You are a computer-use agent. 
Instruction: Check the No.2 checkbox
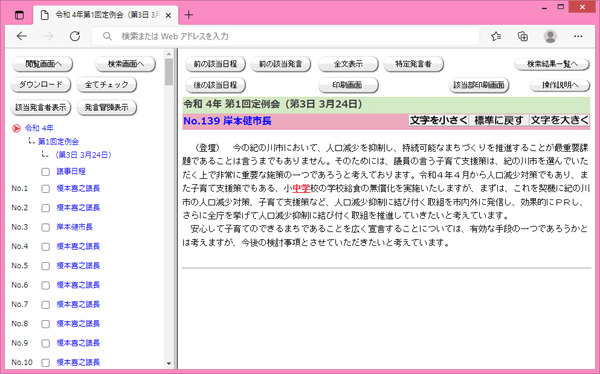pyautogui.click(x=46, y=208)
